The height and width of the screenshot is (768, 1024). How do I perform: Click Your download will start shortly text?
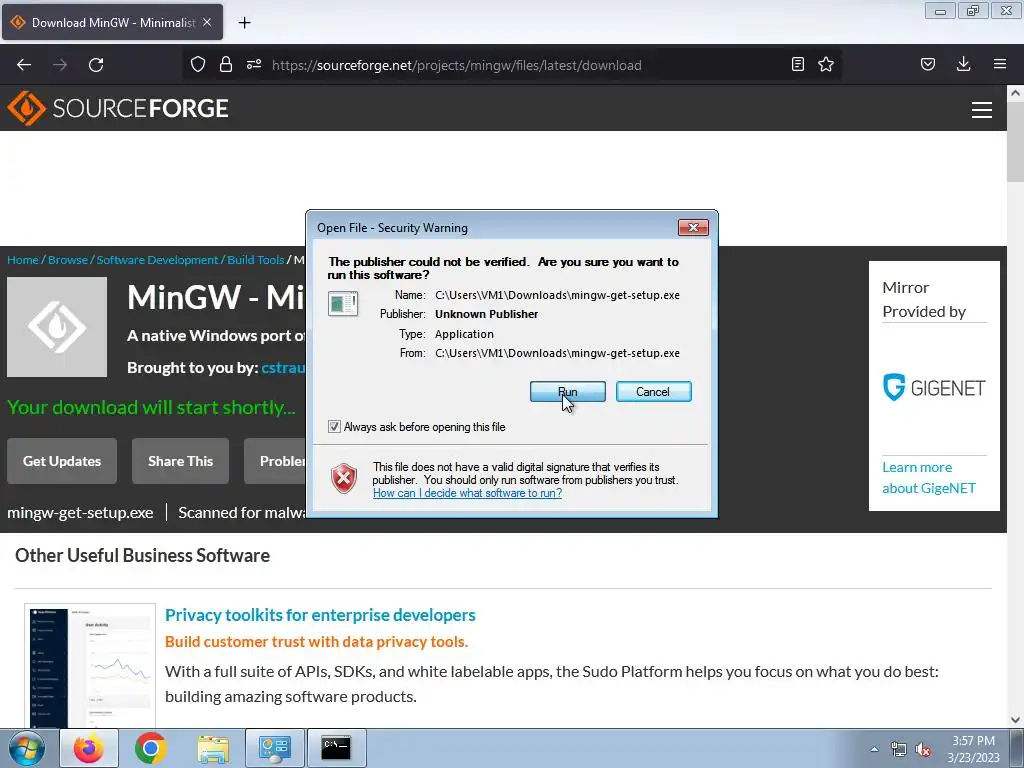pyautogui.click(x=152, y=408)
